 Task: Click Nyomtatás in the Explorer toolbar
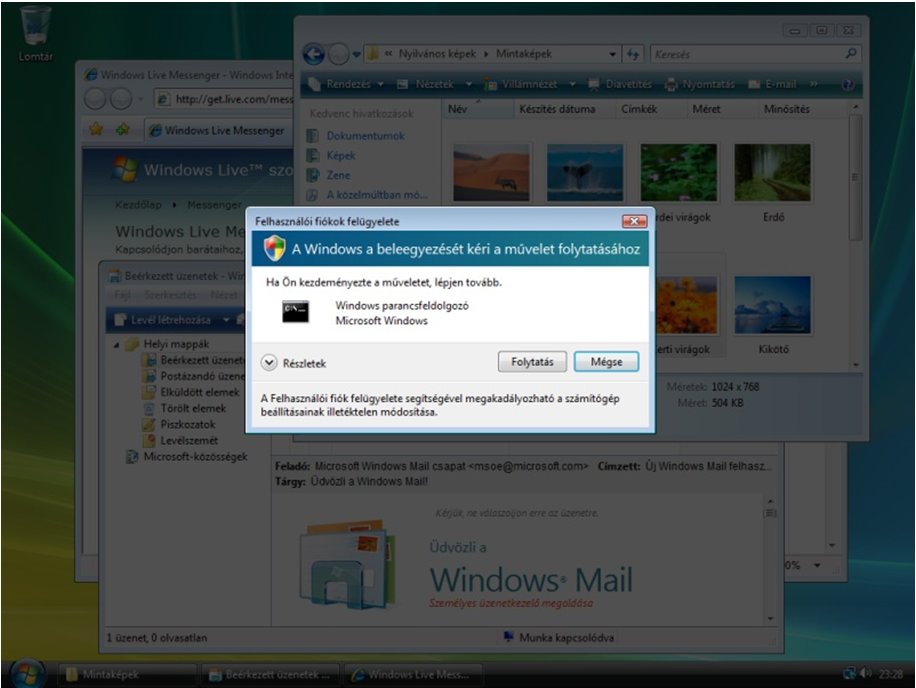700,84
